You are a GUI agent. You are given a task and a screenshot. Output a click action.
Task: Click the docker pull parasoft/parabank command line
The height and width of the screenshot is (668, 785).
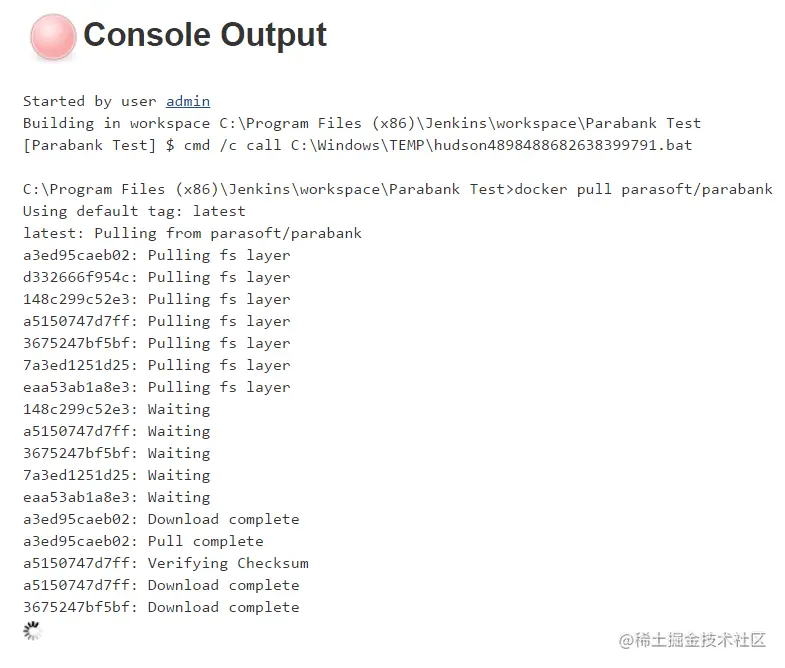click(x=398, y=189)
